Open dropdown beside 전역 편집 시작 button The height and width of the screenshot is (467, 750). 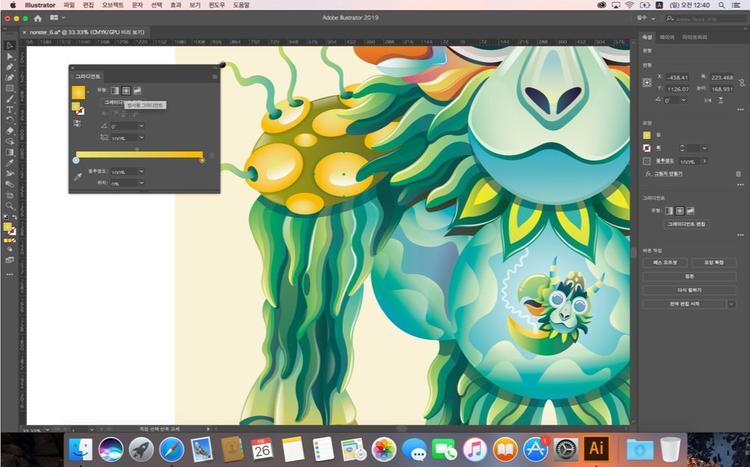point(731,304)
